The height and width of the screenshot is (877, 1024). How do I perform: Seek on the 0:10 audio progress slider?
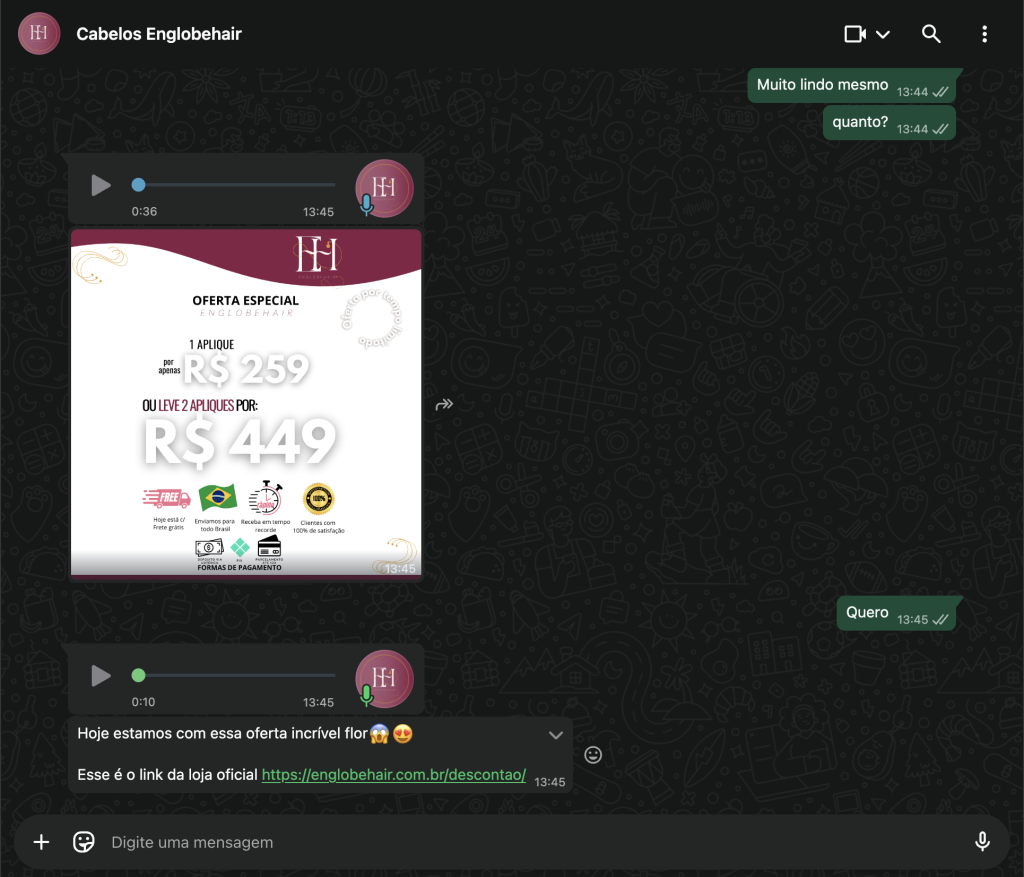click(x=236, y=675)
